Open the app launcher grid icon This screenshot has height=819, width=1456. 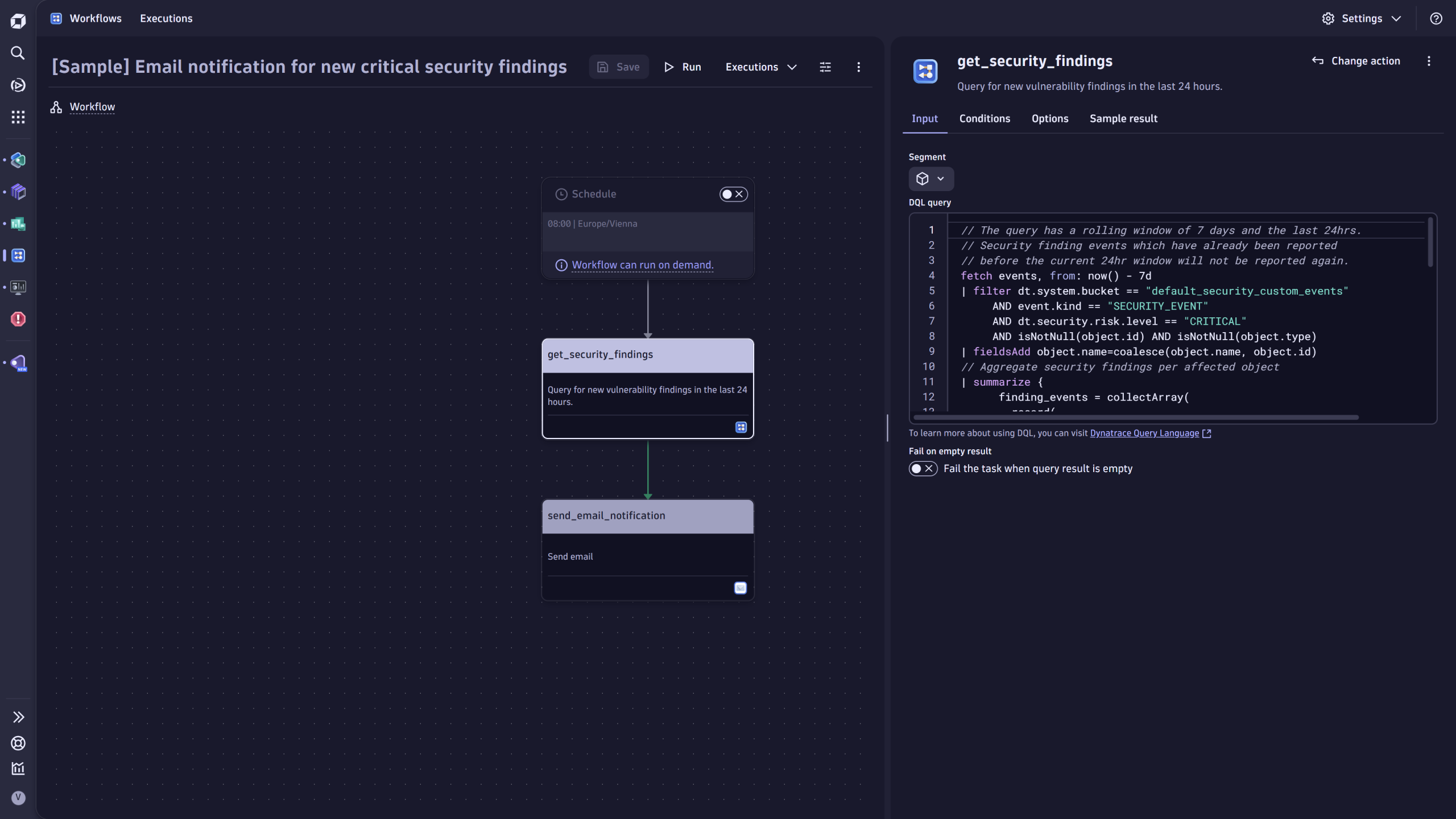(x=18, y=117)
